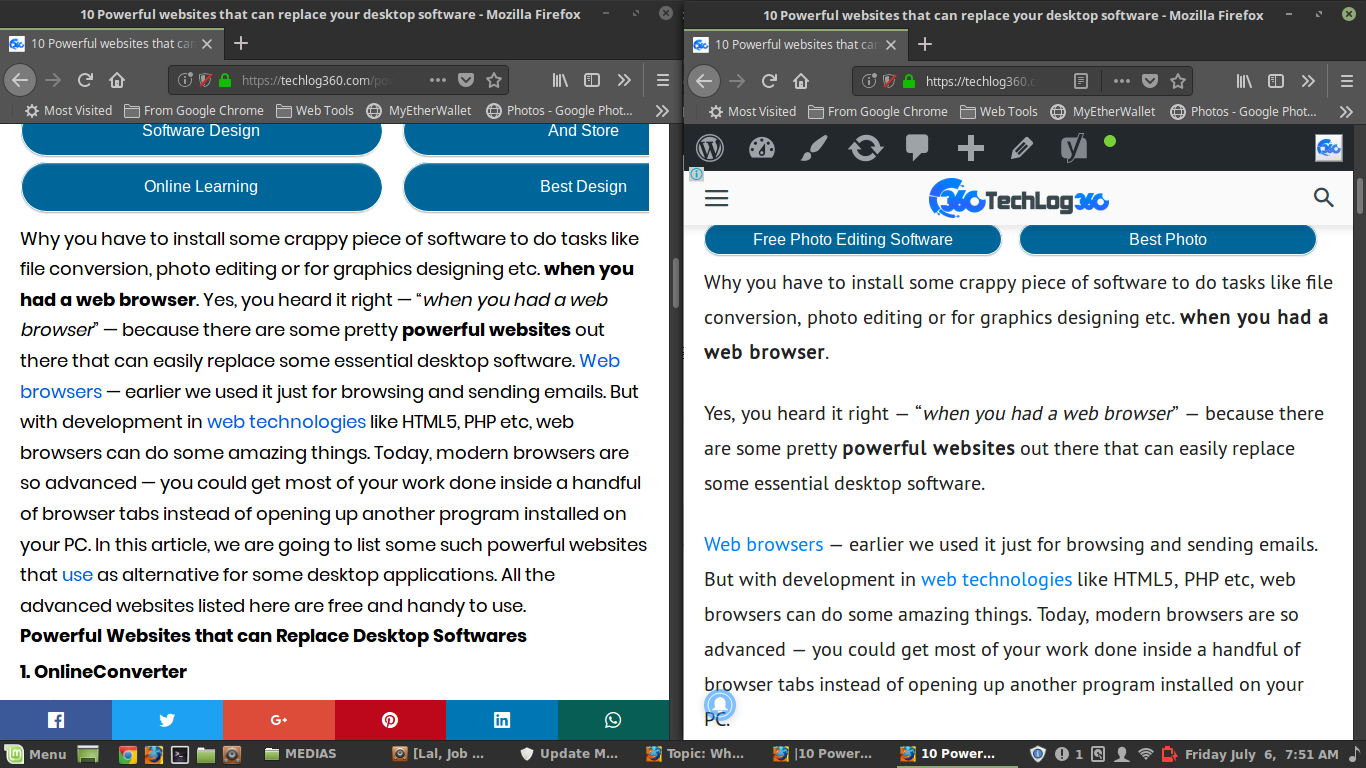Open Web Tools bookmark folder in left window

click(314, 111)
